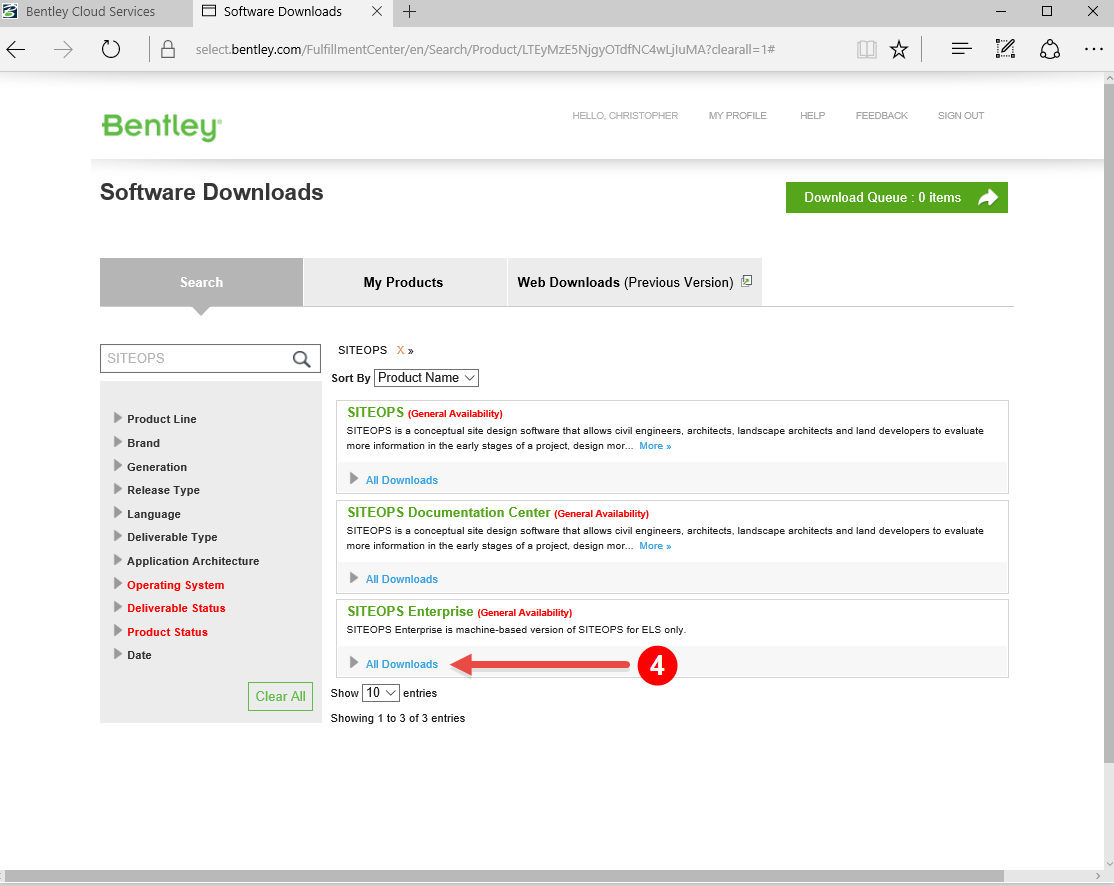Image resolution: width=1114 pixels, height=886 pixels.
Task: Open the Share icon in toolbar
Action: pos(1049,49)
